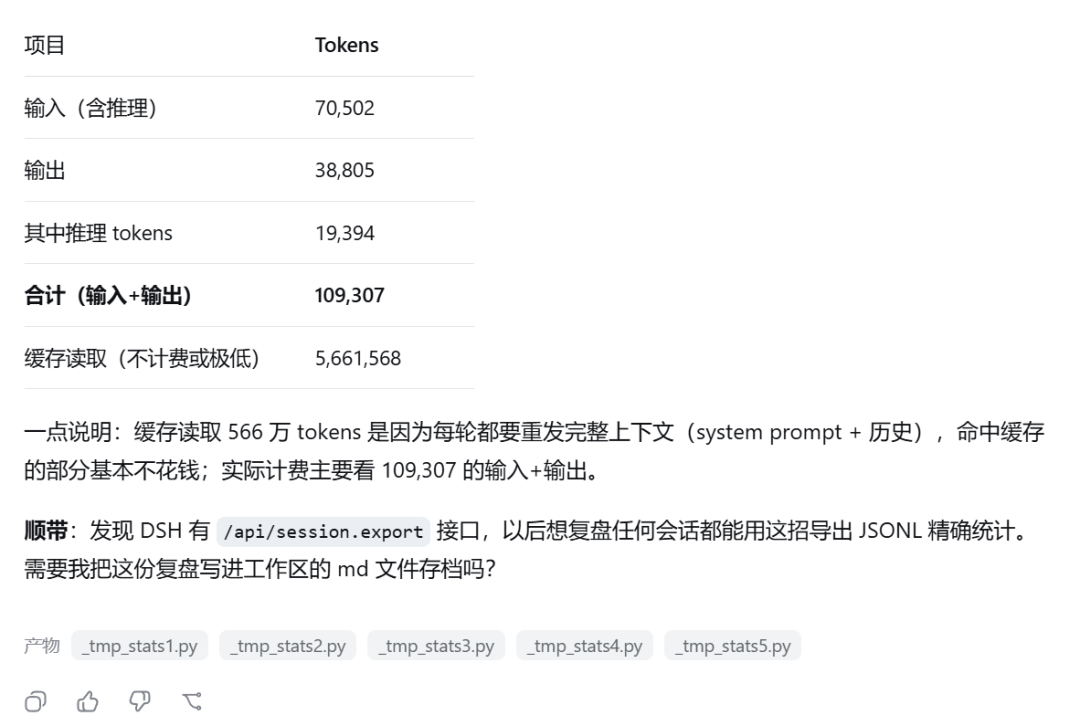Select the 缓存读取（不计费或极低）label
Screen dimensions: 1080x726
pos(142,358)
